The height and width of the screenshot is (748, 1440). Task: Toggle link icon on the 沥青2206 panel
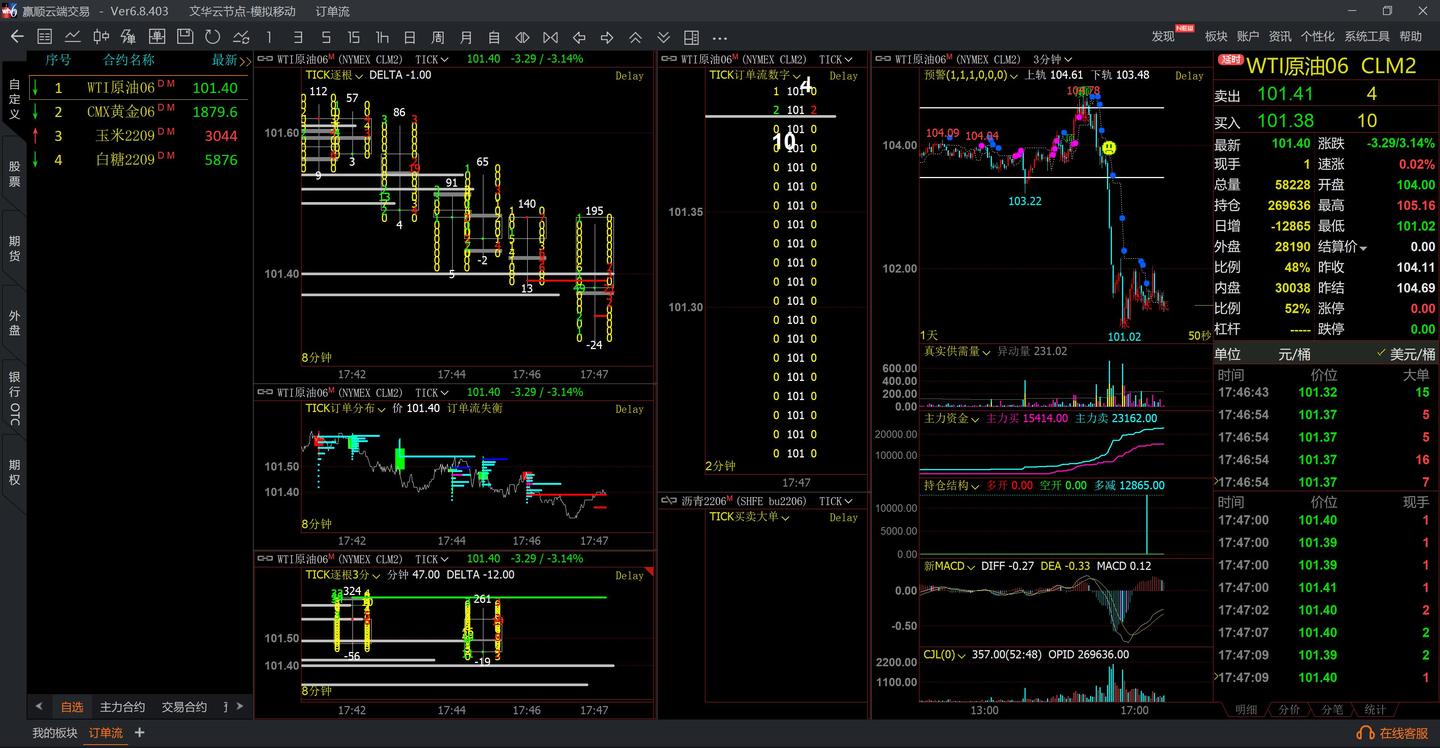coord(668,501)
